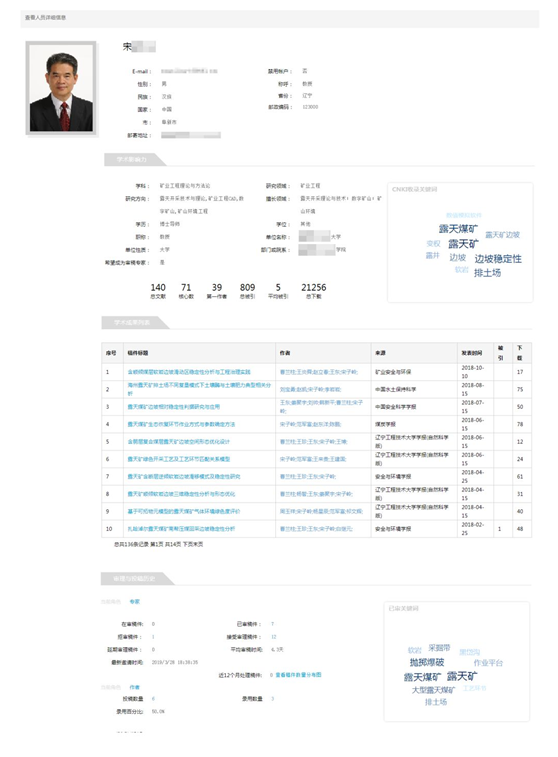Jump to last page with 末页 link
The image size is (558, 757).
click(198, 545)
